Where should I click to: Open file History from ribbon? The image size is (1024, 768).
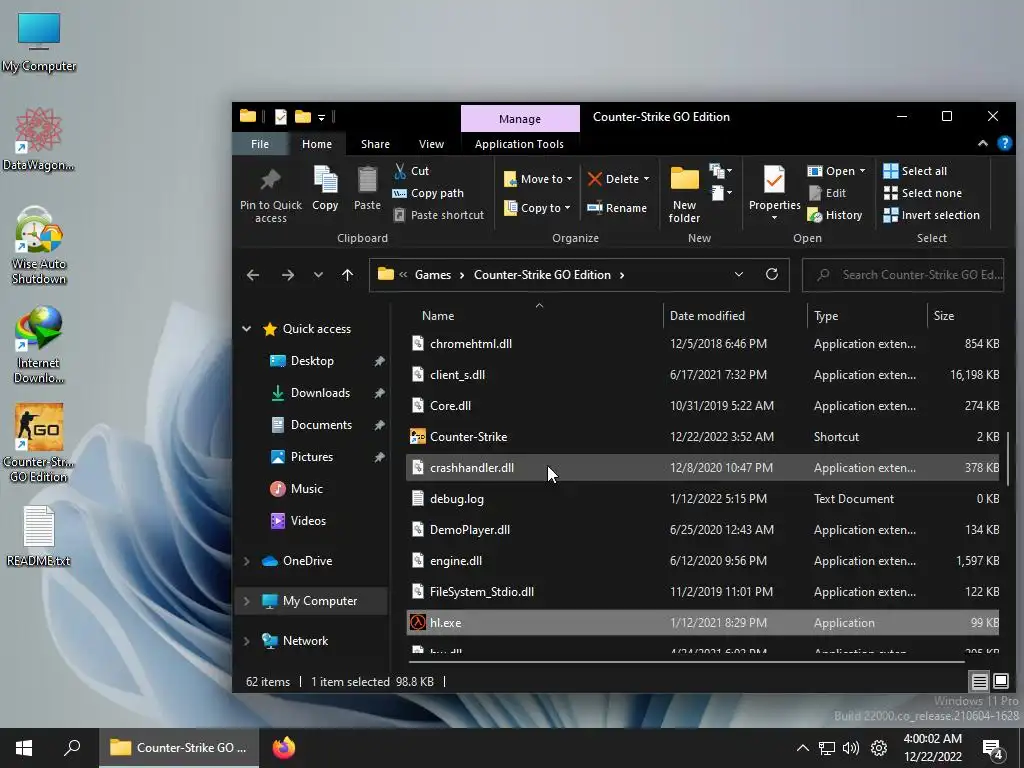835,215
